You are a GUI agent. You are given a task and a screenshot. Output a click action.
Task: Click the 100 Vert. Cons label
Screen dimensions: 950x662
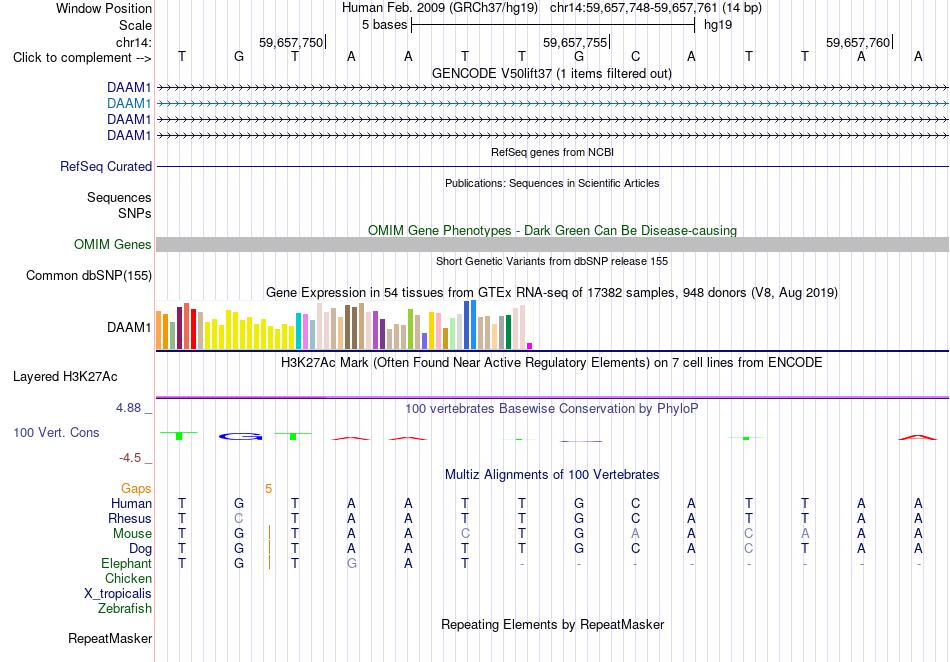point(56,432)
